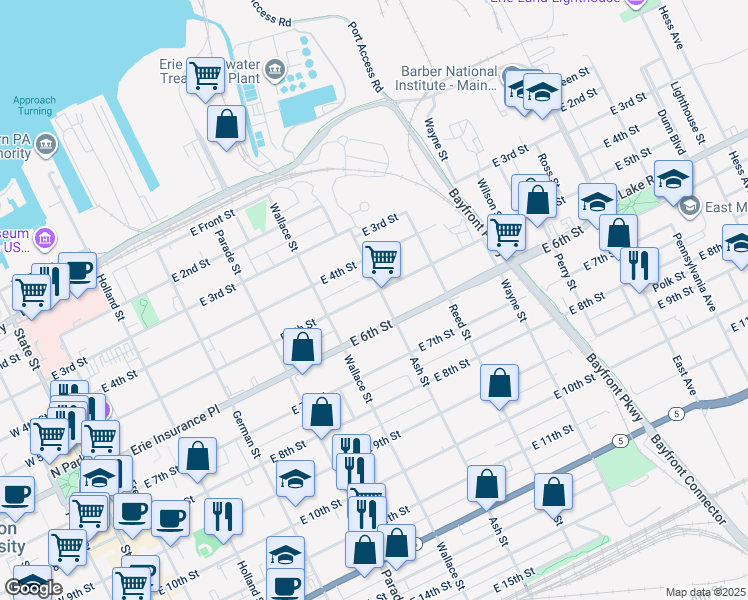This screenshot has height=600, width=748.
Task: Click the shopping cart marker over Erie Wastewater Treatment Plant
Action: (x=206, y=75)
